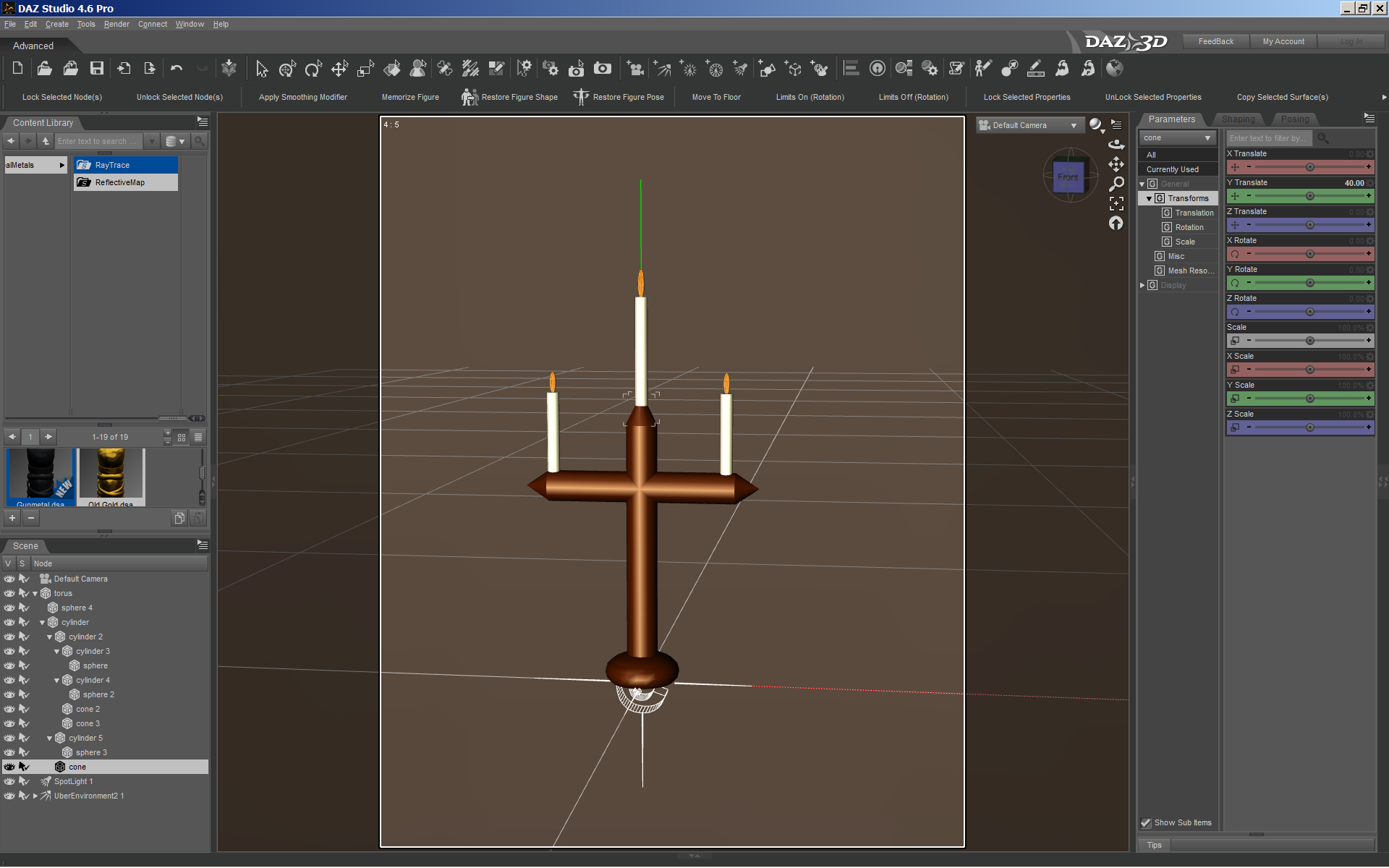Click the Memorize Figure button
1389x868 pixels.
click(x=410, y=97)
